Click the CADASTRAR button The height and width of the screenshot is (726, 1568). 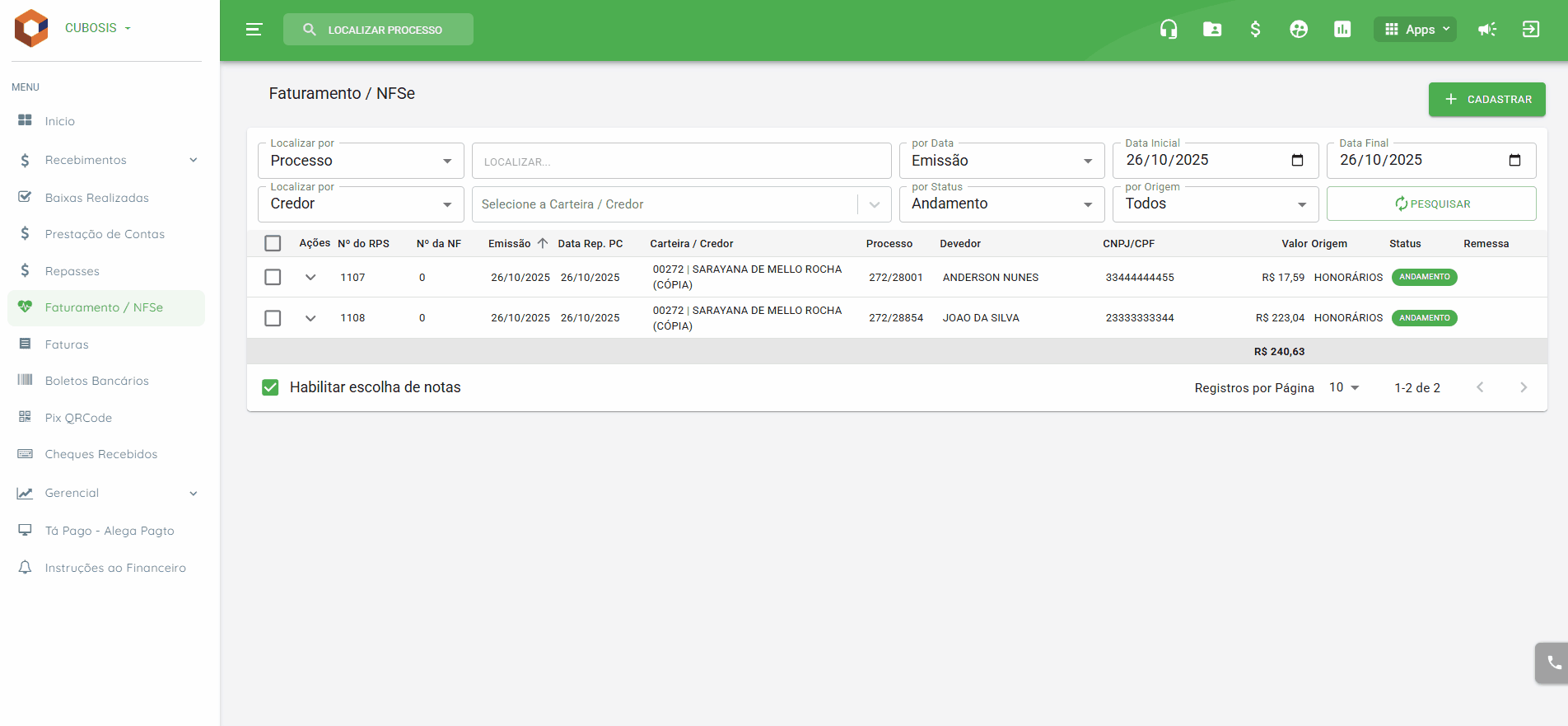click(x=1486, y=99)
